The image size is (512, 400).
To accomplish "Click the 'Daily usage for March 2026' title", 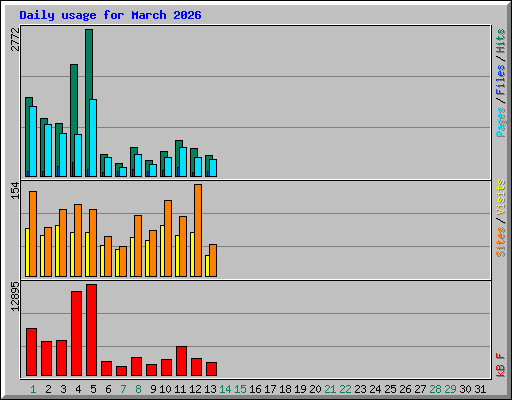I will tap(110, 16).
